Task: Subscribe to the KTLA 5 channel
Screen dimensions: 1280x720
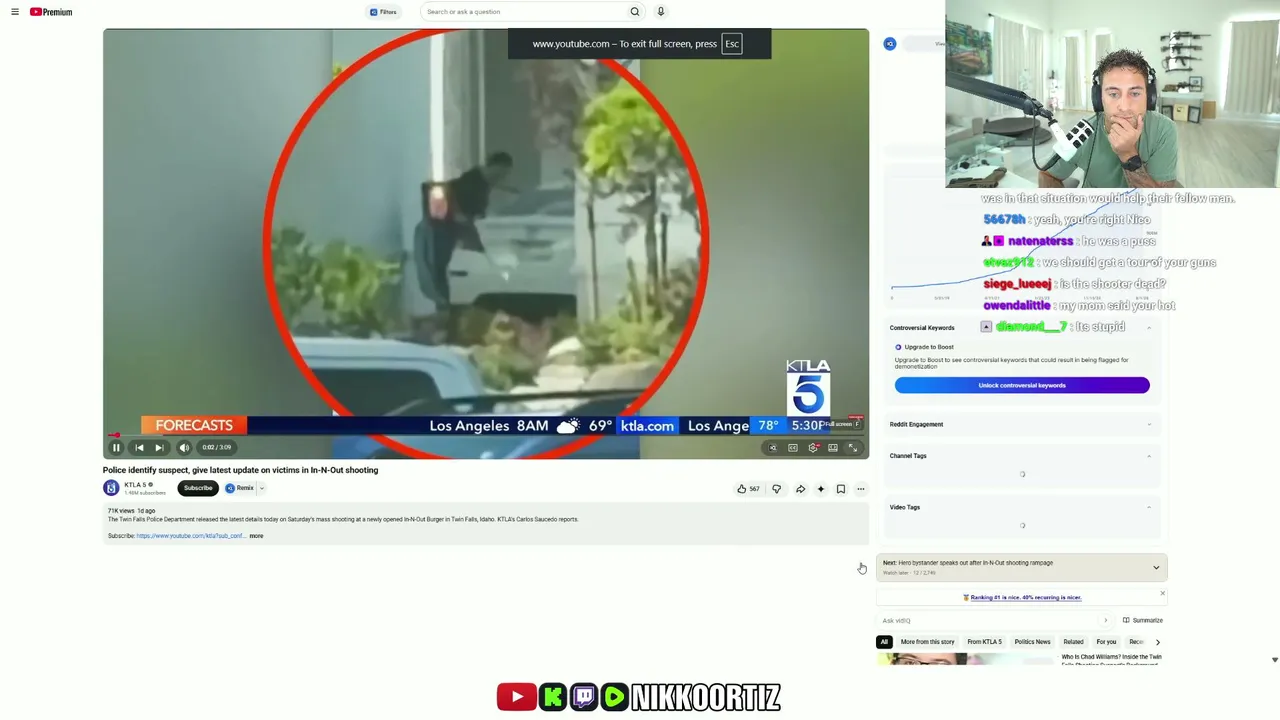Action: pos(198,488)
